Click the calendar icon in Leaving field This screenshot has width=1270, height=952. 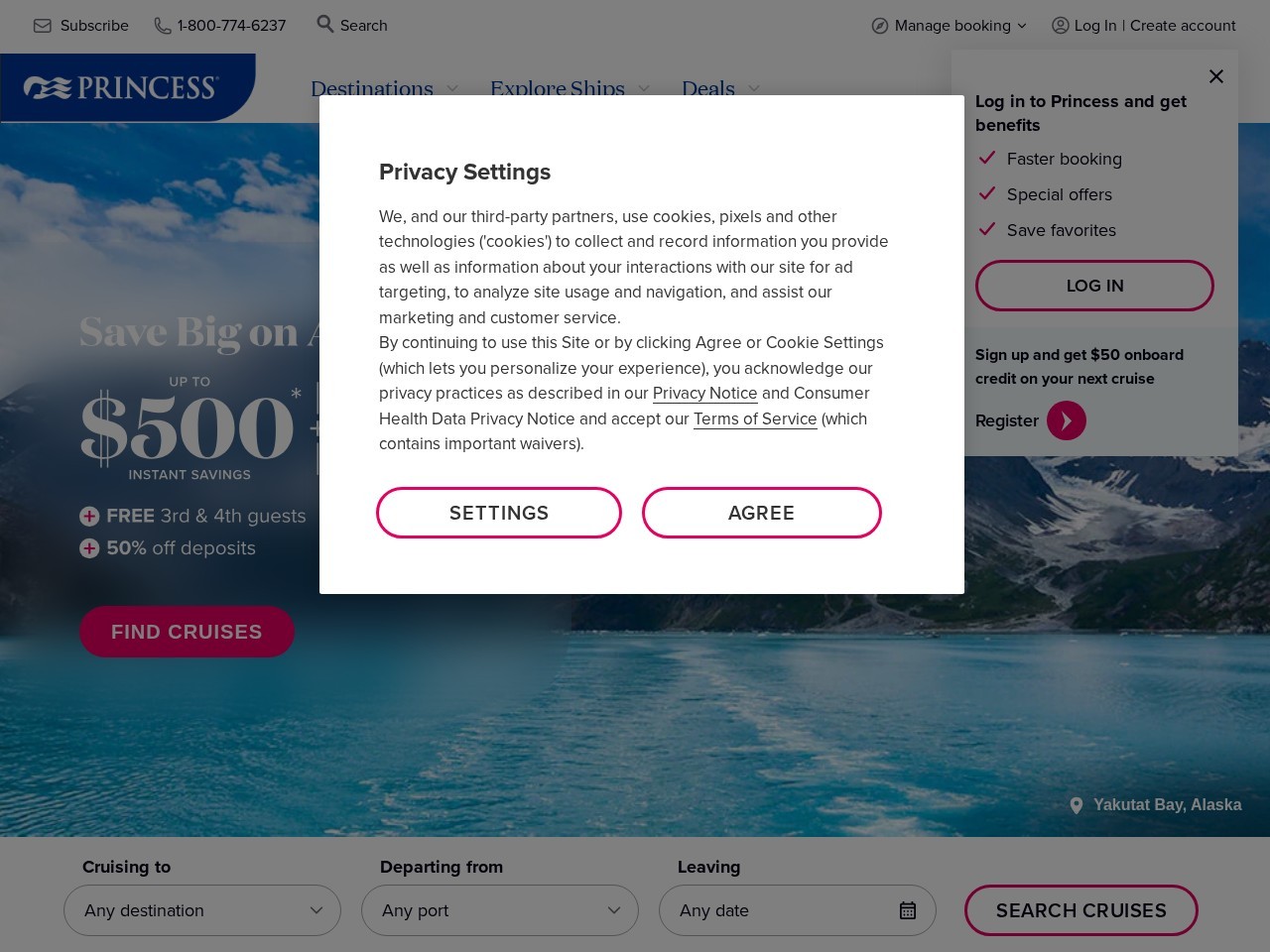point(908,910)
